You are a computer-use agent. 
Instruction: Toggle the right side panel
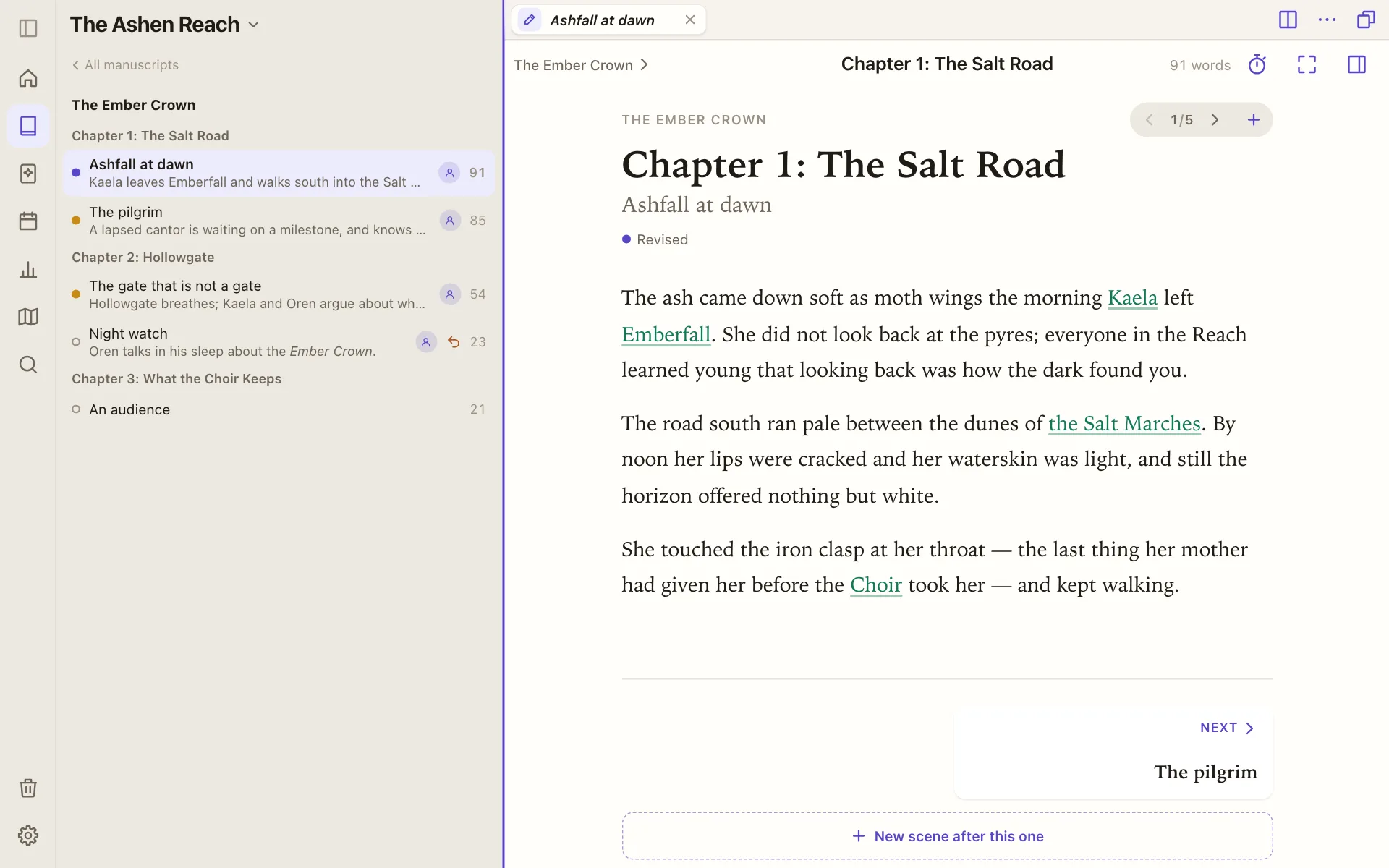(x=1356, y=65)
